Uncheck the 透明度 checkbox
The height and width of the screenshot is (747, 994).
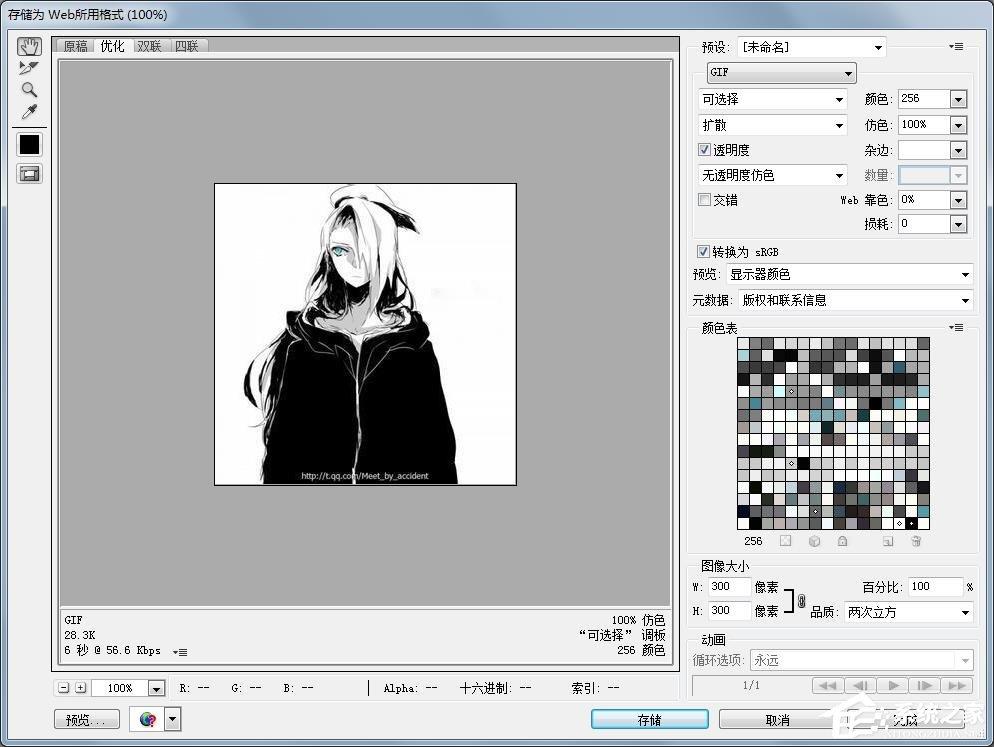[705, 150]
